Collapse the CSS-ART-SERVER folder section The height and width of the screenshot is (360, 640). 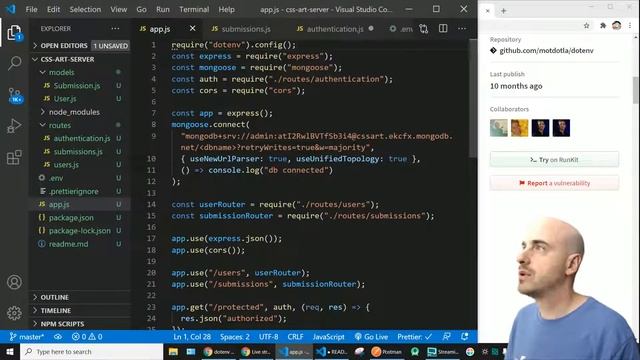(x=80, y=59)
